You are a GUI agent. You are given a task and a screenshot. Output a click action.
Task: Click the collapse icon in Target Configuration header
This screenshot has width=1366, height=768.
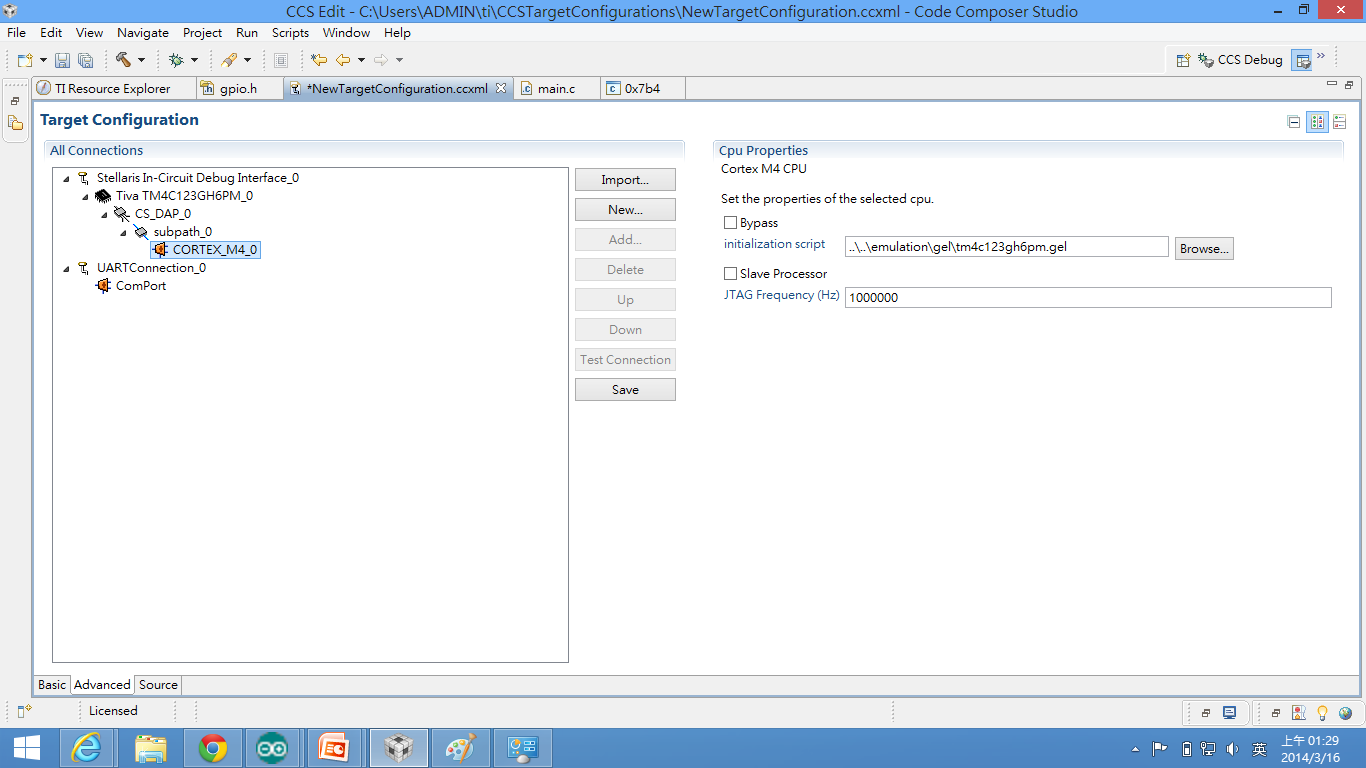1294,122
